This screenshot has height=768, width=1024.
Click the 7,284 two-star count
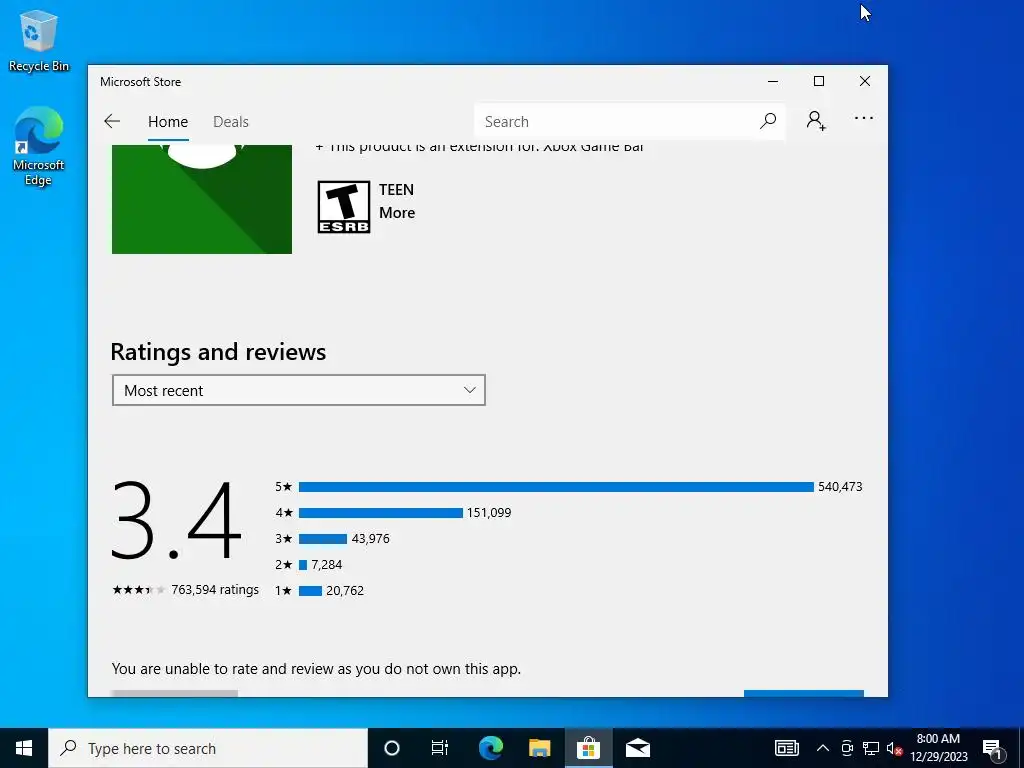tap(327, 565)
